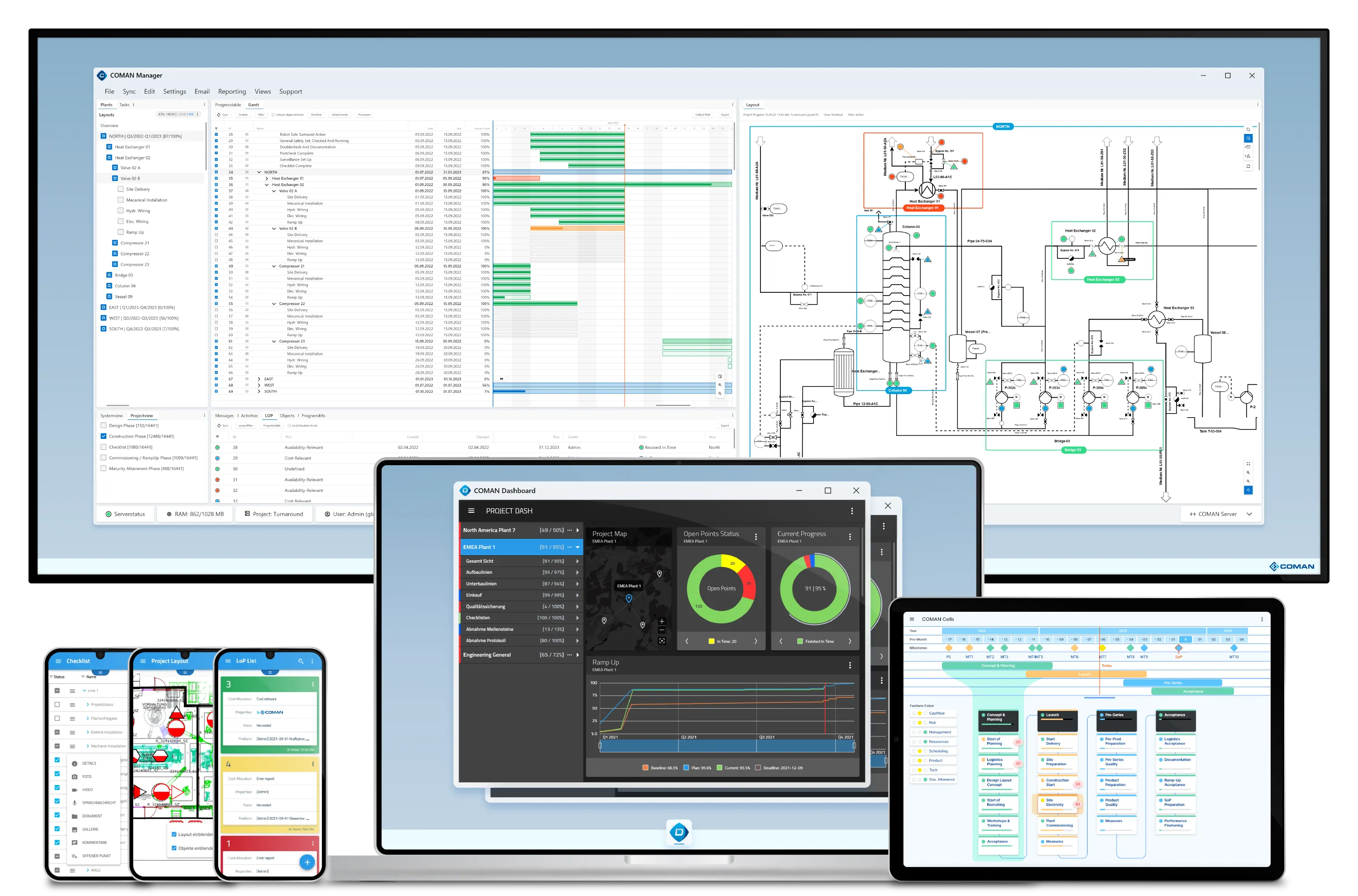1358x896 pixels.
Task: Click the COMAN Dashboard icon in the laptop dock
Action: coord(679,832)
